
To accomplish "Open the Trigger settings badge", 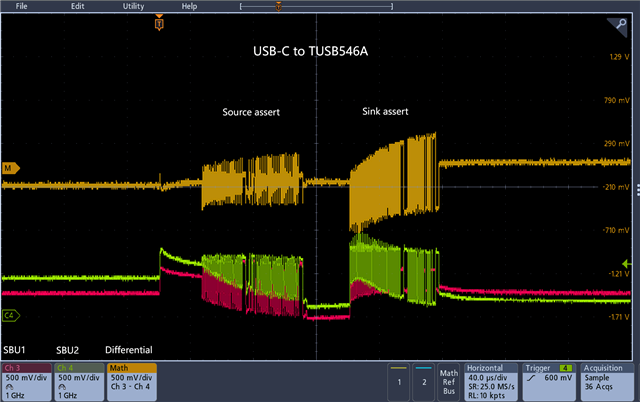I will tap(549, 382).
